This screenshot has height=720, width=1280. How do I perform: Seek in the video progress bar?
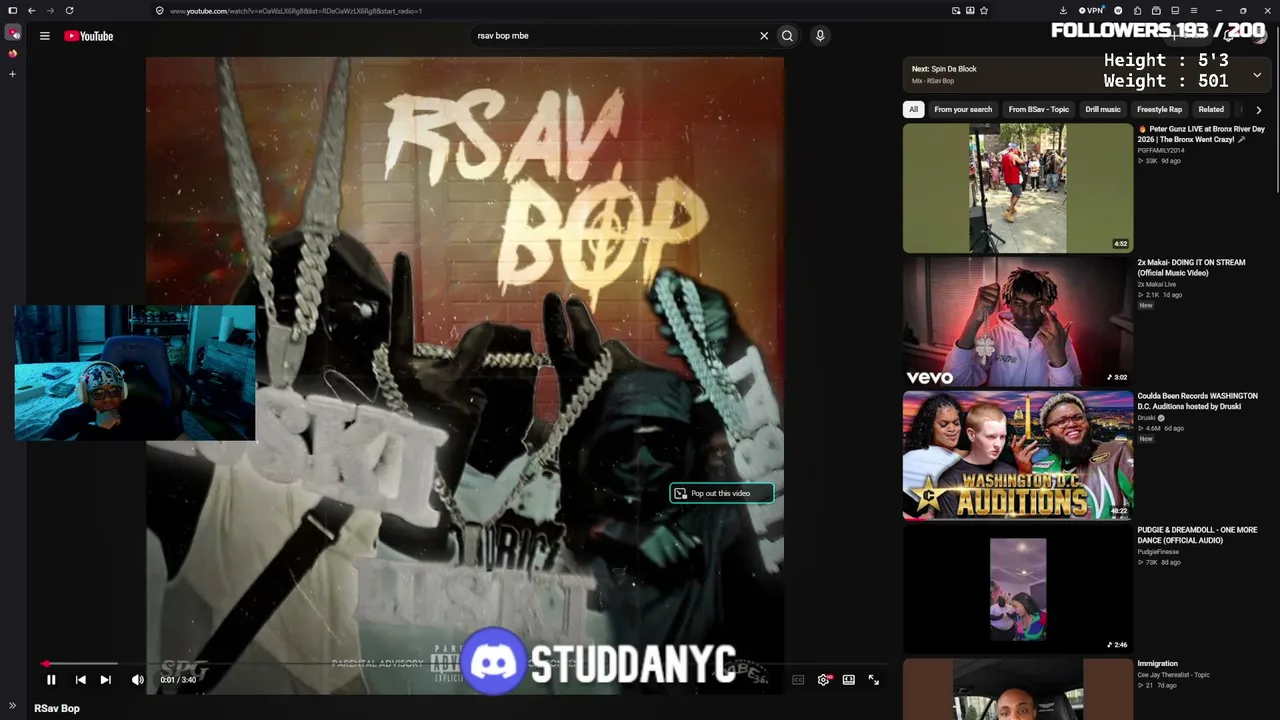click(464, 663)
